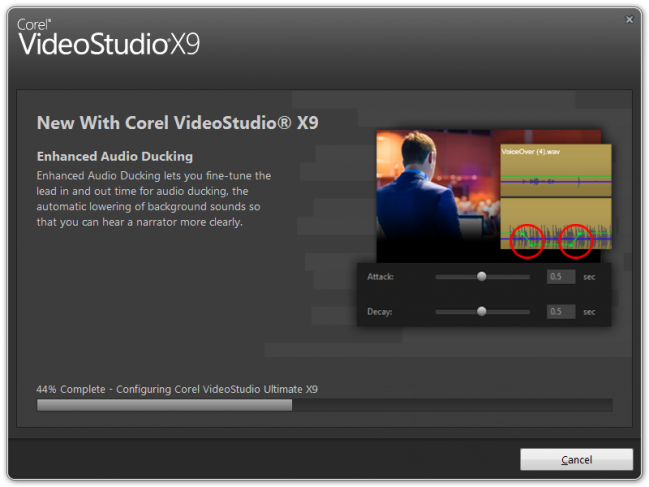This screenshot has height=487, width=649.
Task: Click the 'Decay:' label
Action: pos(380,312)
